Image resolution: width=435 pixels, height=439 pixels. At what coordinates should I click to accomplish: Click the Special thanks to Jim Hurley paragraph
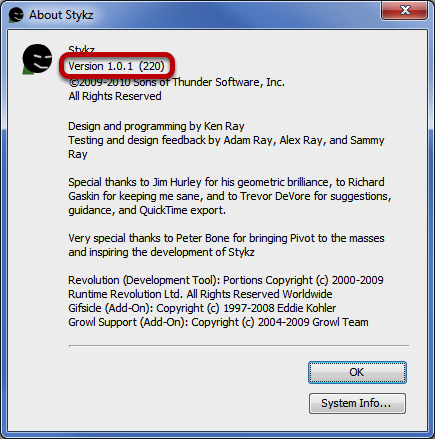[230, 196]
